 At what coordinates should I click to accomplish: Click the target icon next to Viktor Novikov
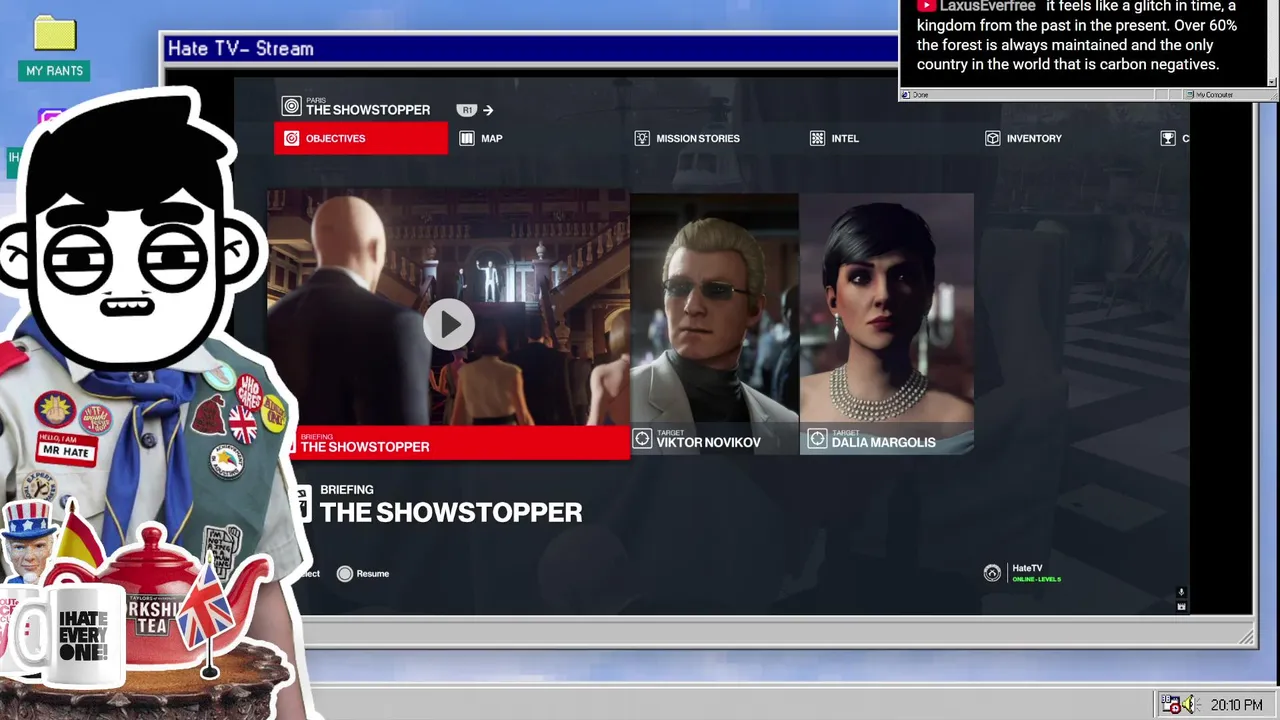click(x=642, y=438)
